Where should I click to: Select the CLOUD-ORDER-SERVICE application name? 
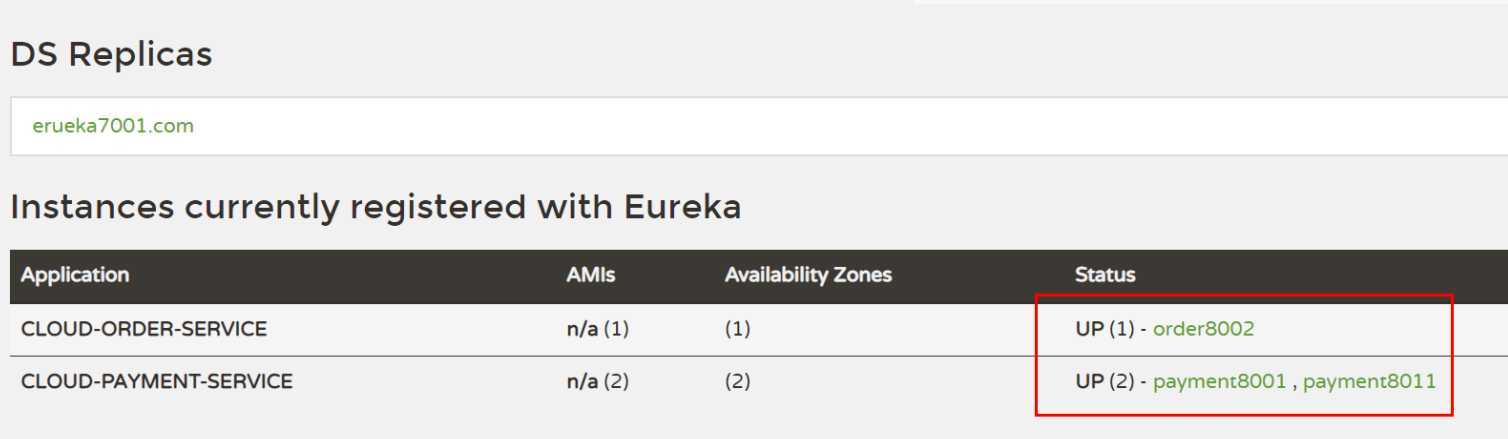[x=144, y=329]
